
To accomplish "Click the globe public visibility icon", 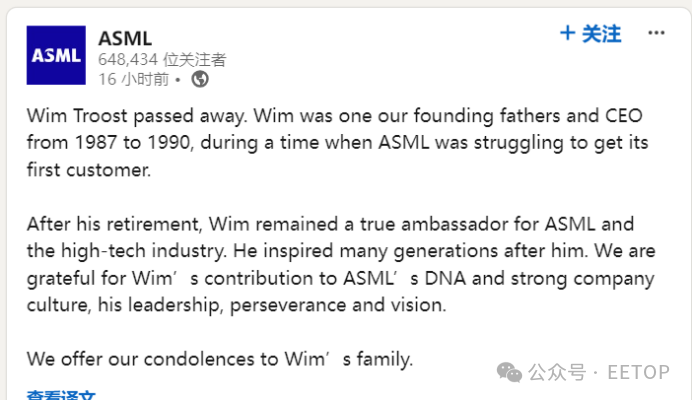I will tap(199, 78).
